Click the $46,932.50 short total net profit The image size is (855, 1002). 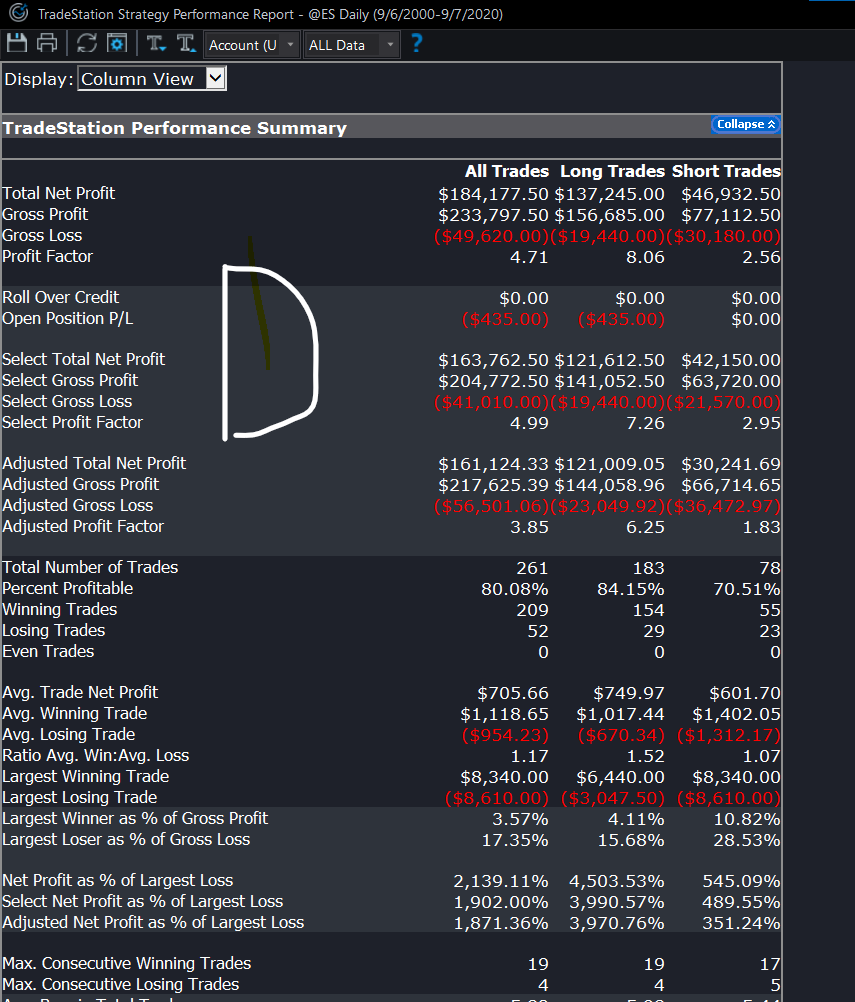[731, 194]
